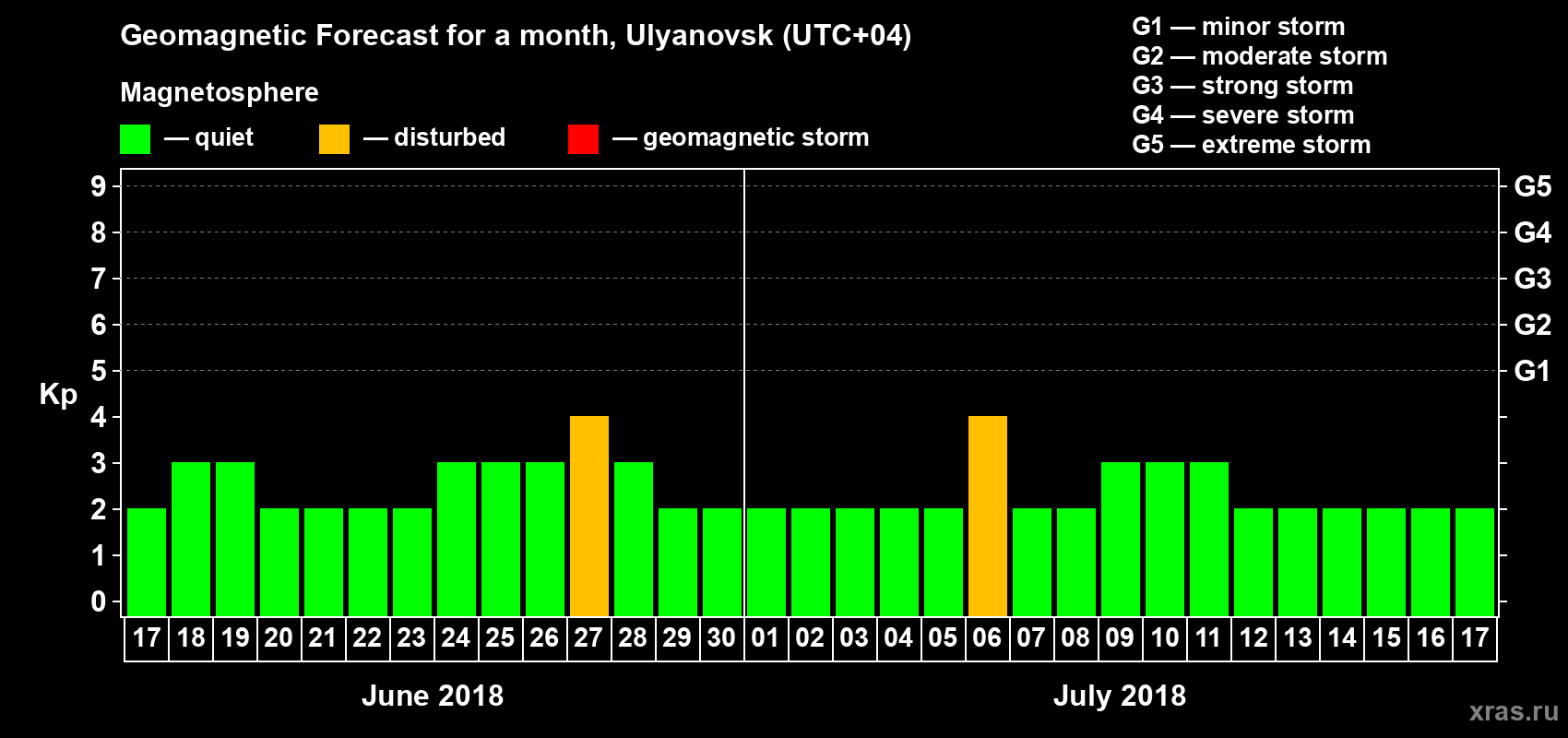This screenshot has height=738, width=1568.
Task: Click the 'July 2018' month label
Action: point(1120,696)
